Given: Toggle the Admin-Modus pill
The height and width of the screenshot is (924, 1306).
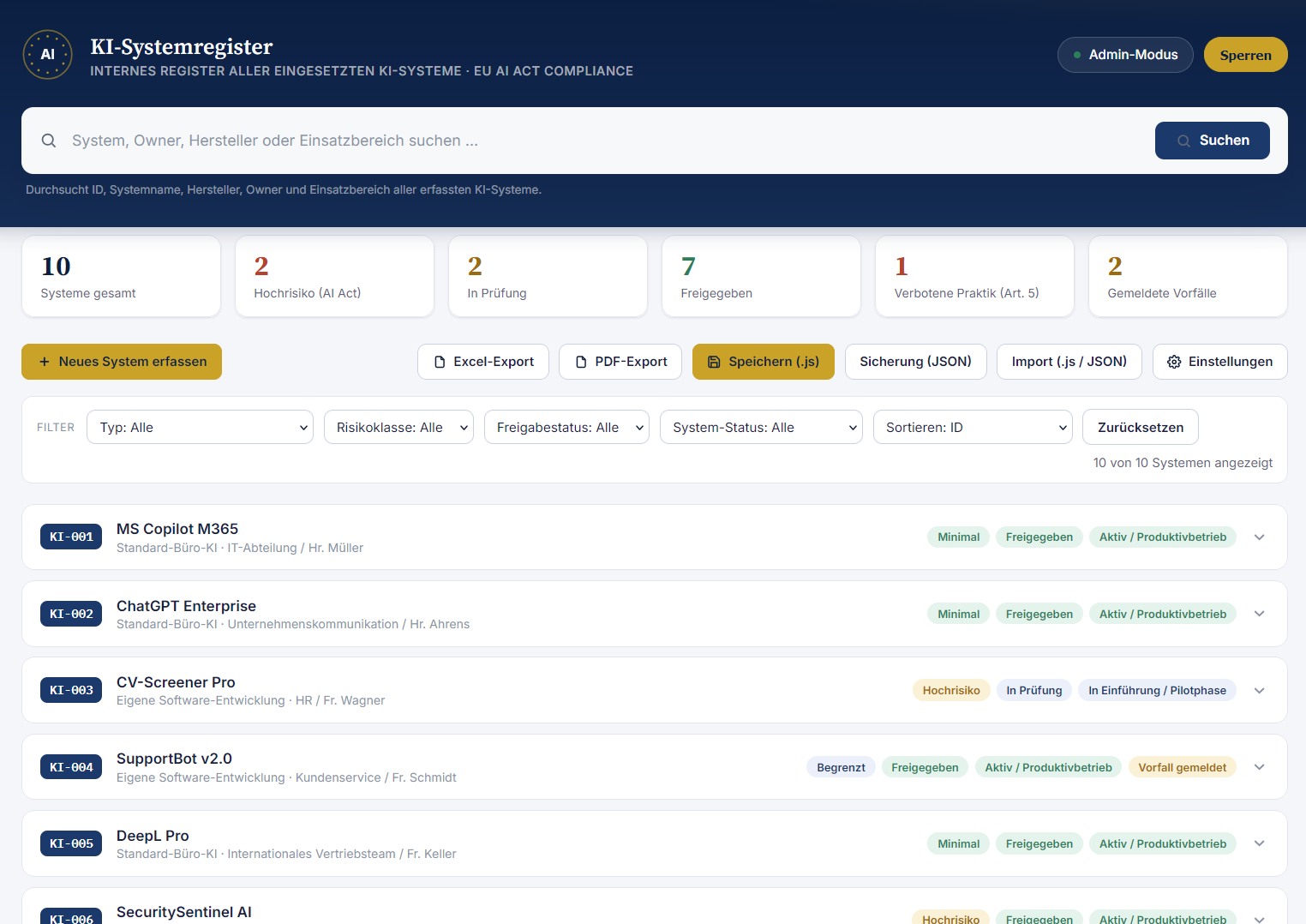Looking at the screenshot, I should [1125, 55].
